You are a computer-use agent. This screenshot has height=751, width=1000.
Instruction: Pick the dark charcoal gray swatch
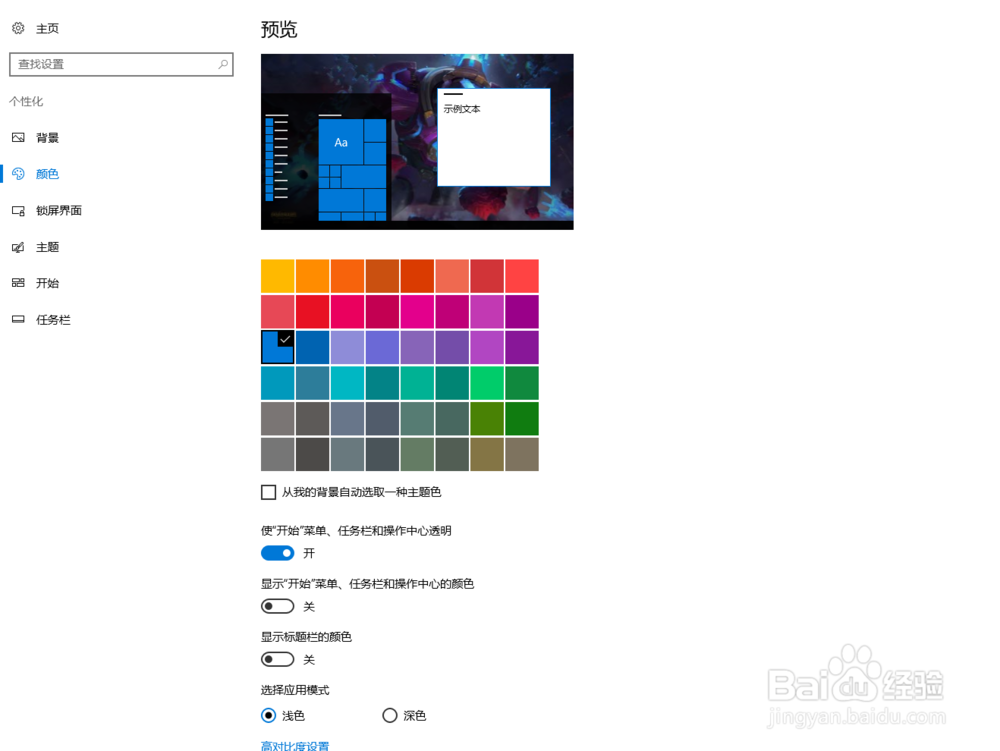coord(312,454)
